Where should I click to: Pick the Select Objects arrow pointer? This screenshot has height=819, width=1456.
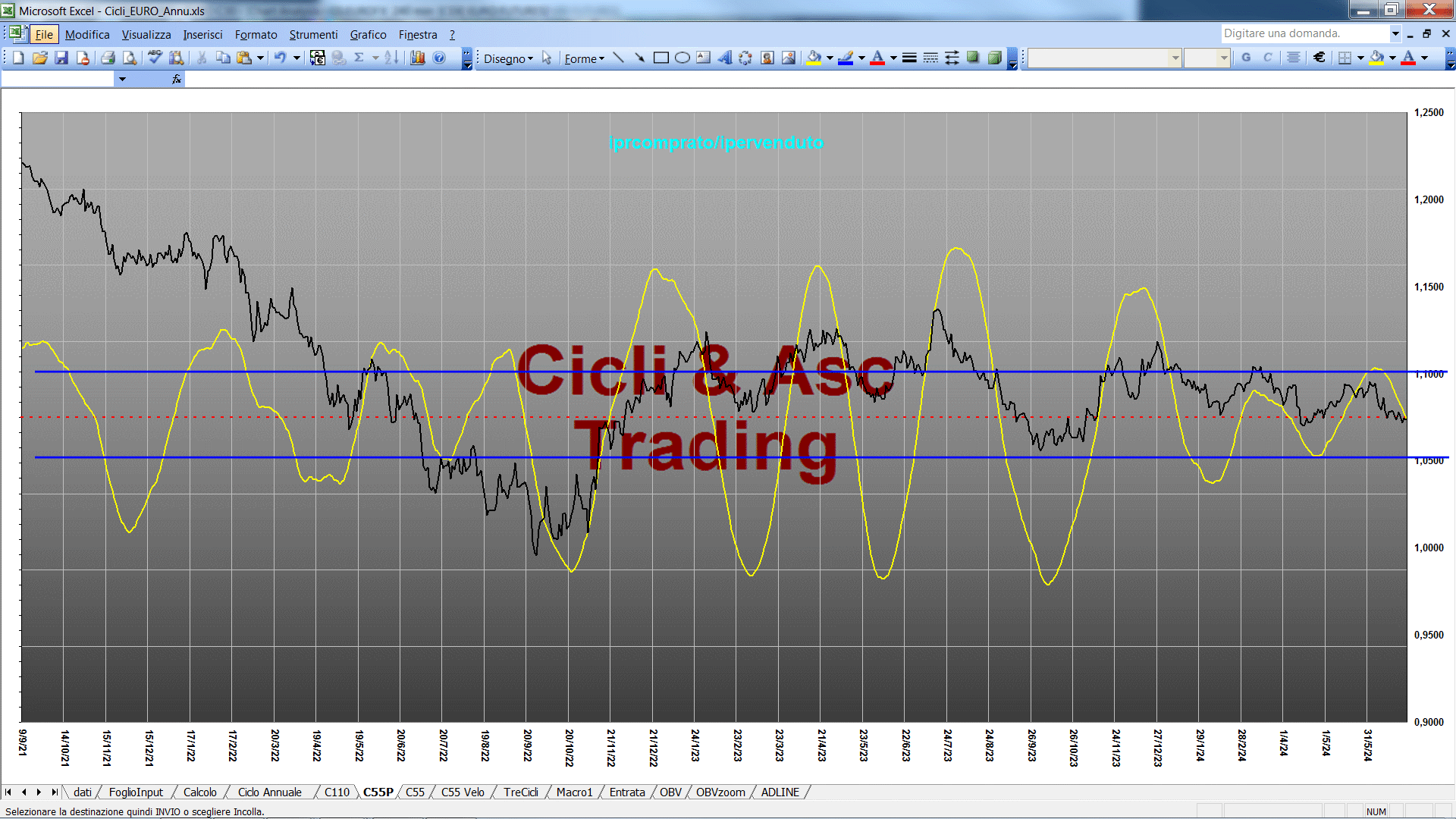pos(547,58)
